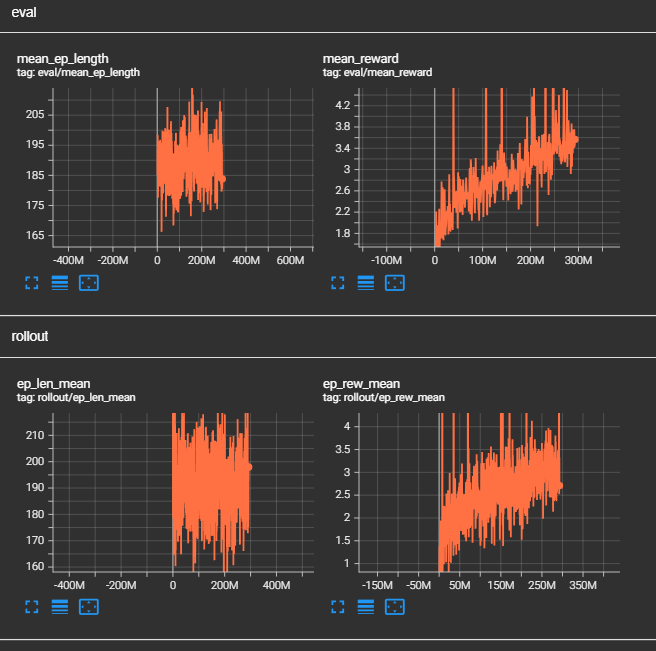Expand the ep_rew_mean chart to full size

(x=338, y=606)
